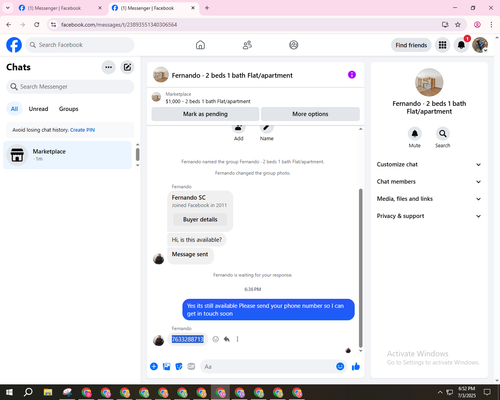Select the All chats filter tab
This screenshot has height=400, width=500.
14,109
